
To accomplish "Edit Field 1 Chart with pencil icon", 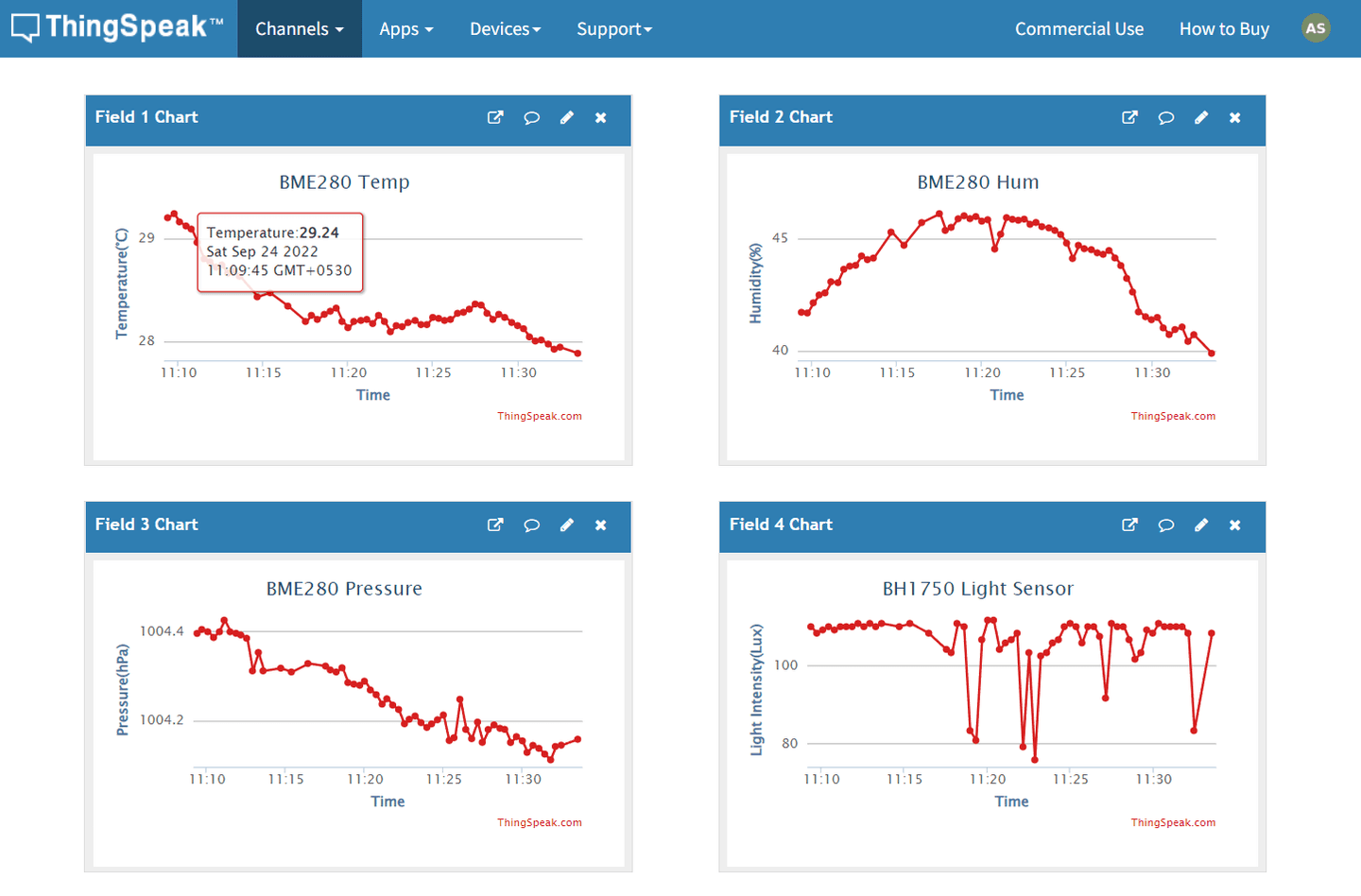I will pyautogui.click(x=566, y=117).
